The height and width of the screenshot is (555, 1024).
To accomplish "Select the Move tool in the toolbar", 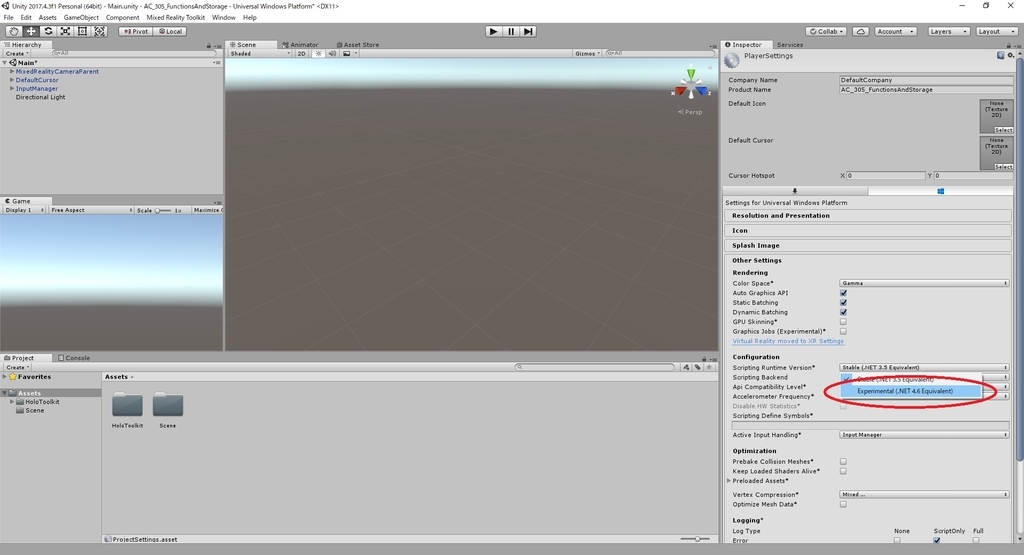I will [x=31, y=31].
